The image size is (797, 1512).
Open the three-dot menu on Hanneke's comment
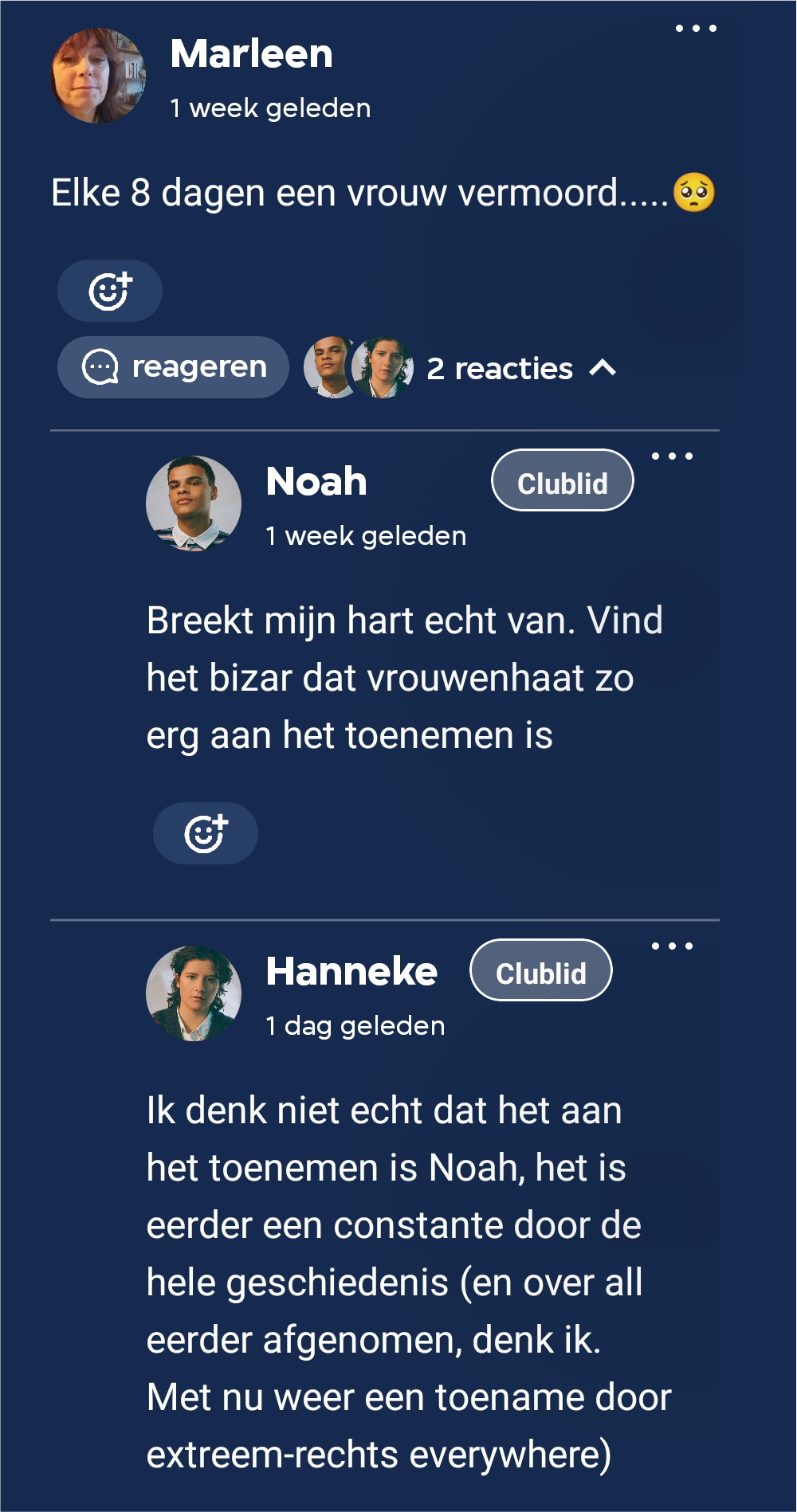coord(672,946)
